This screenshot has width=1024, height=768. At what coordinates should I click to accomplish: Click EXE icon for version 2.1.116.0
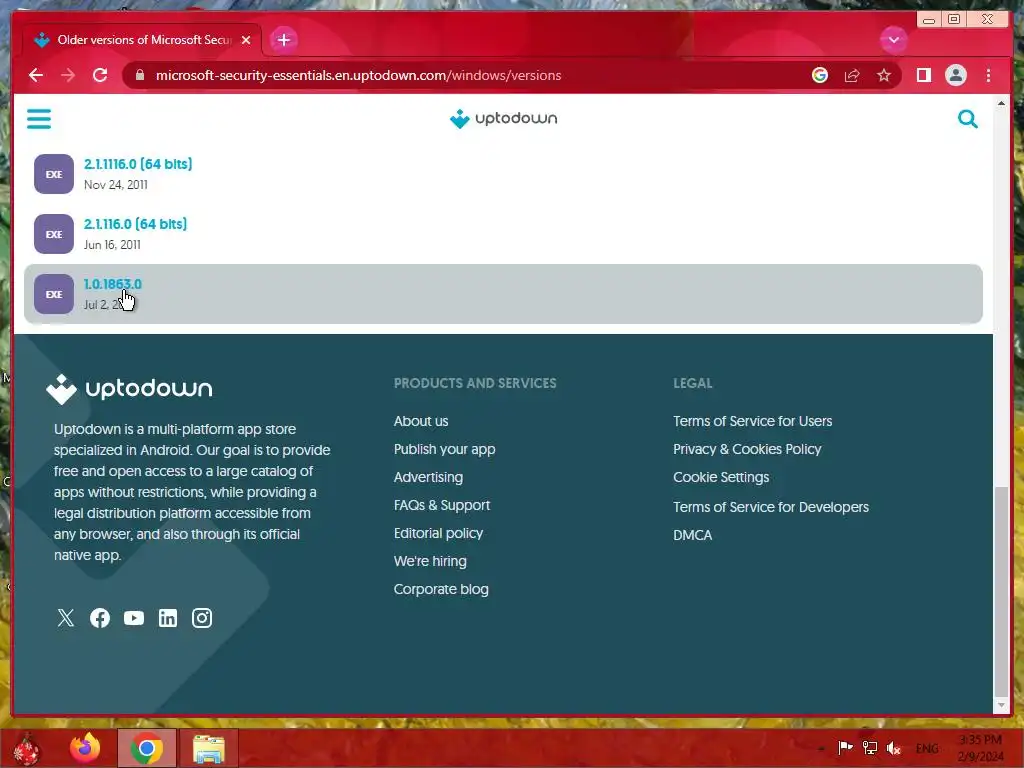(54, 234)
